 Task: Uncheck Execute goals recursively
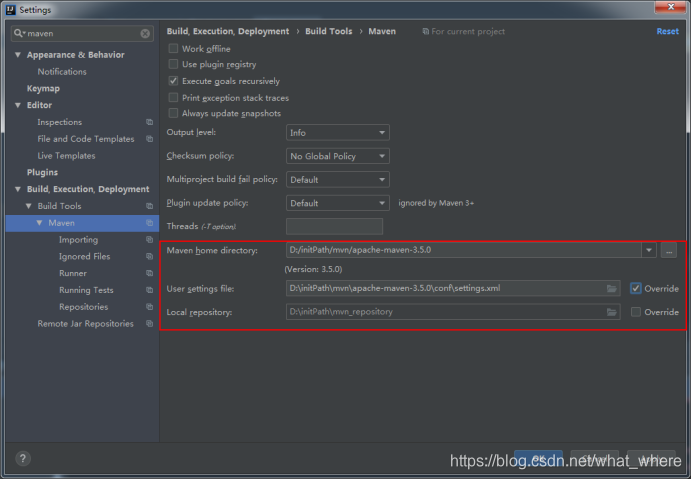[173, 81]
